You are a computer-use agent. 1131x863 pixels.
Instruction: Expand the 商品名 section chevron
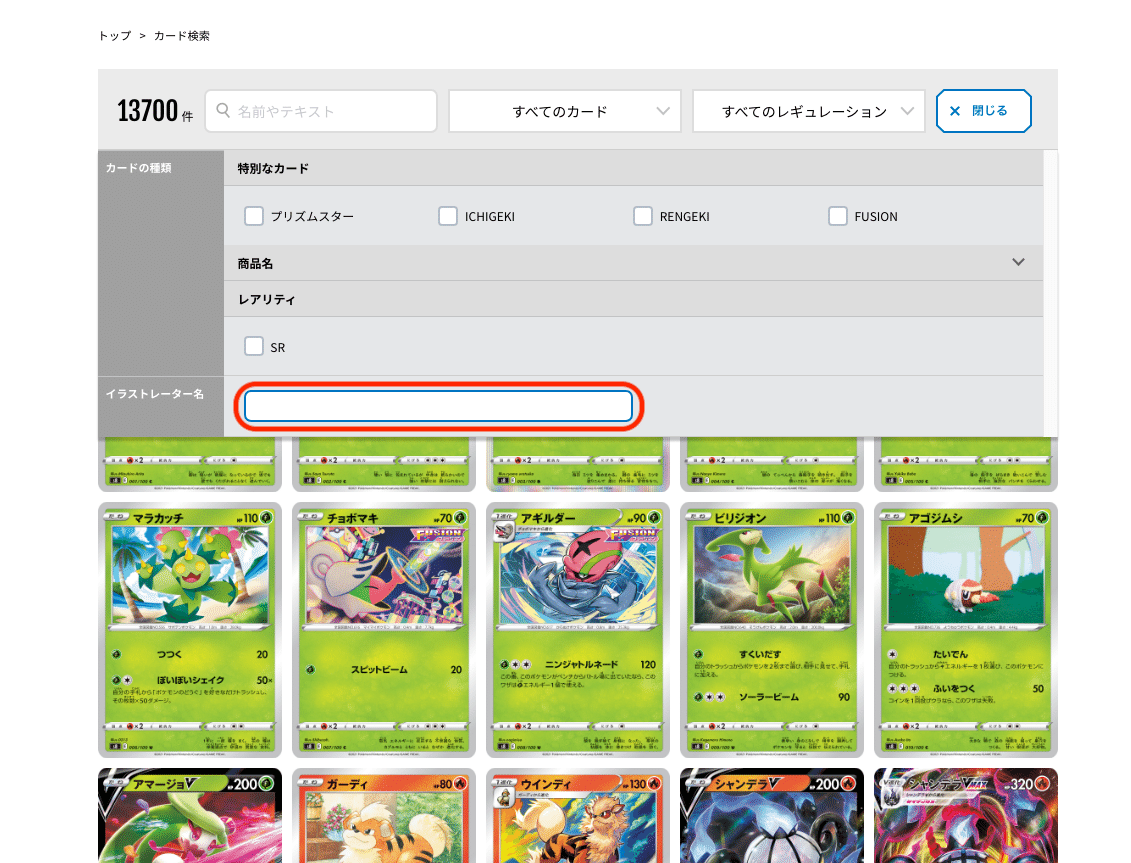[x=1018, y=262]
